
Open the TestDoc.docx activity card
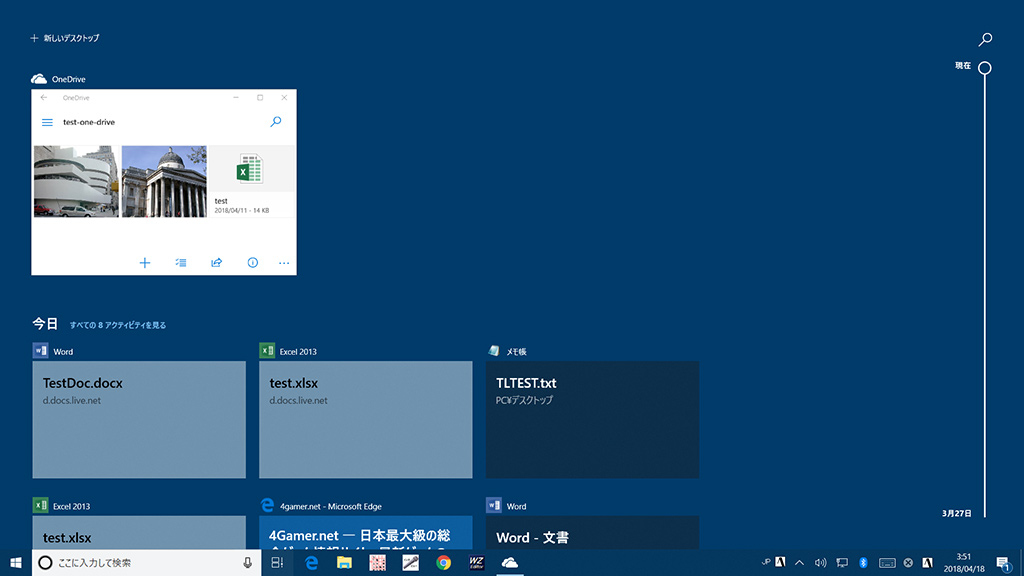[139, 419]
